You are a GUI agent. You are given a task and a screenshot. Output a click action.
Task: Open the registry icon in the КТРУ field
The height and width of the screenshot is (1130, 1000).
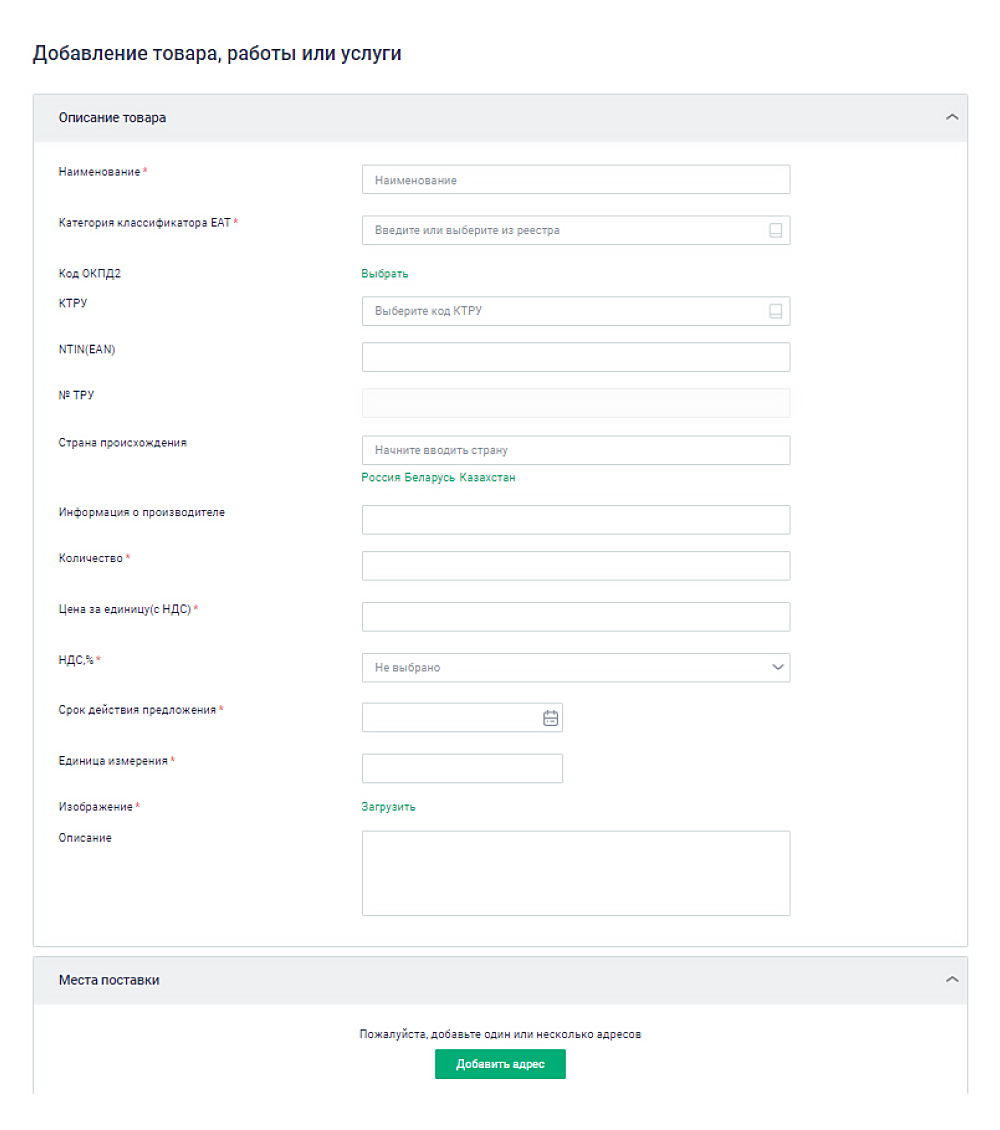[775, 311]
